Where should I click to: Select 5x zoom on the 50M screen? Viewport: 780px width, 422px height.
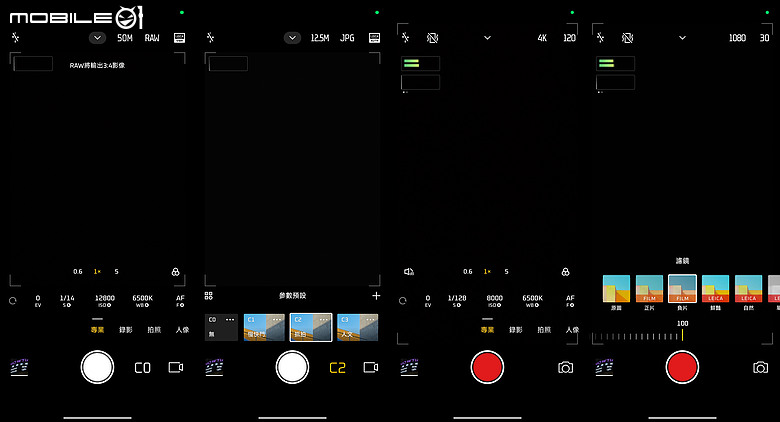116,272
